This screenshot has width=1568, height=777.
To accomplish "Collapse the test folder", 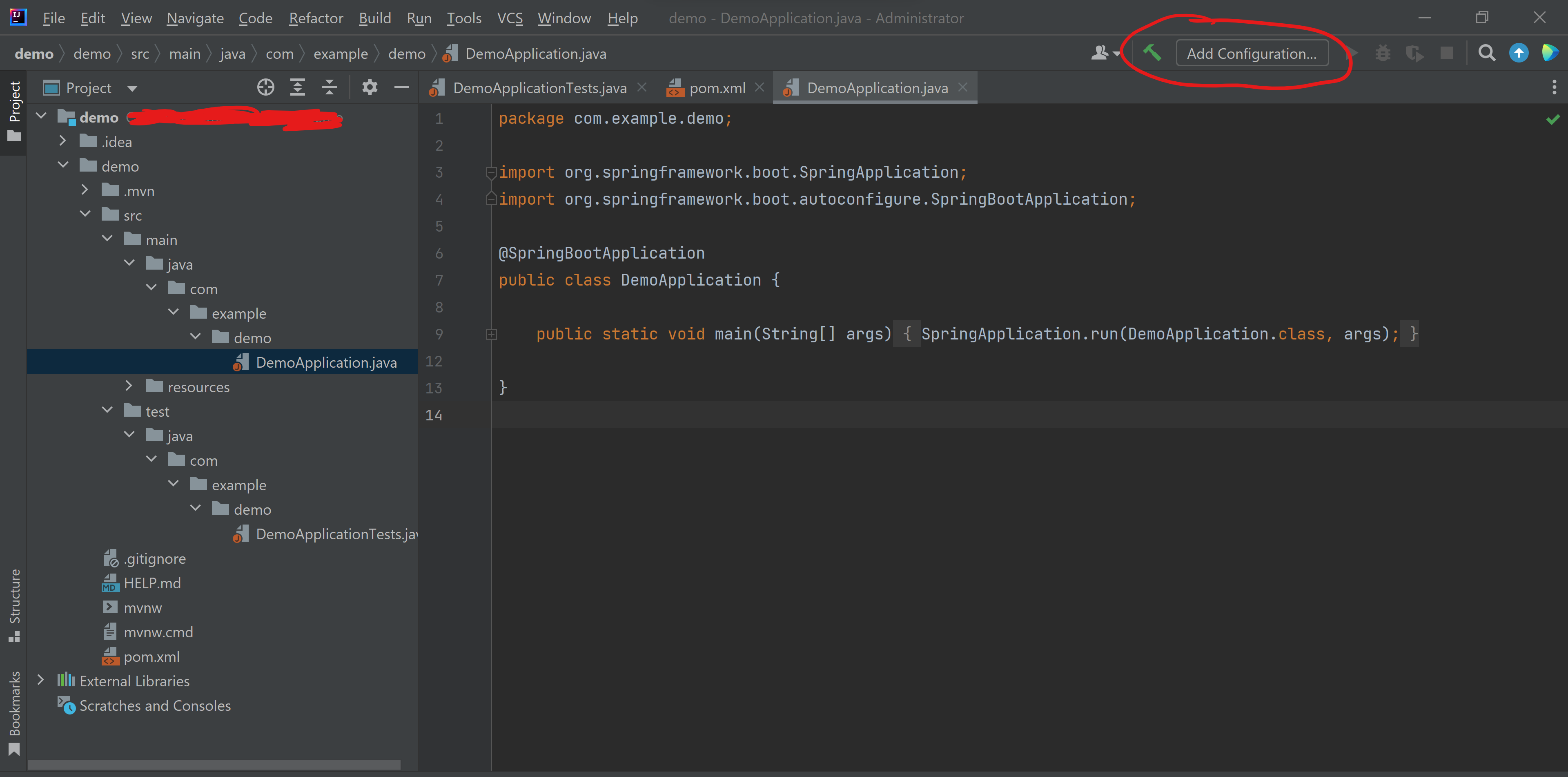I will coord(107,410).
